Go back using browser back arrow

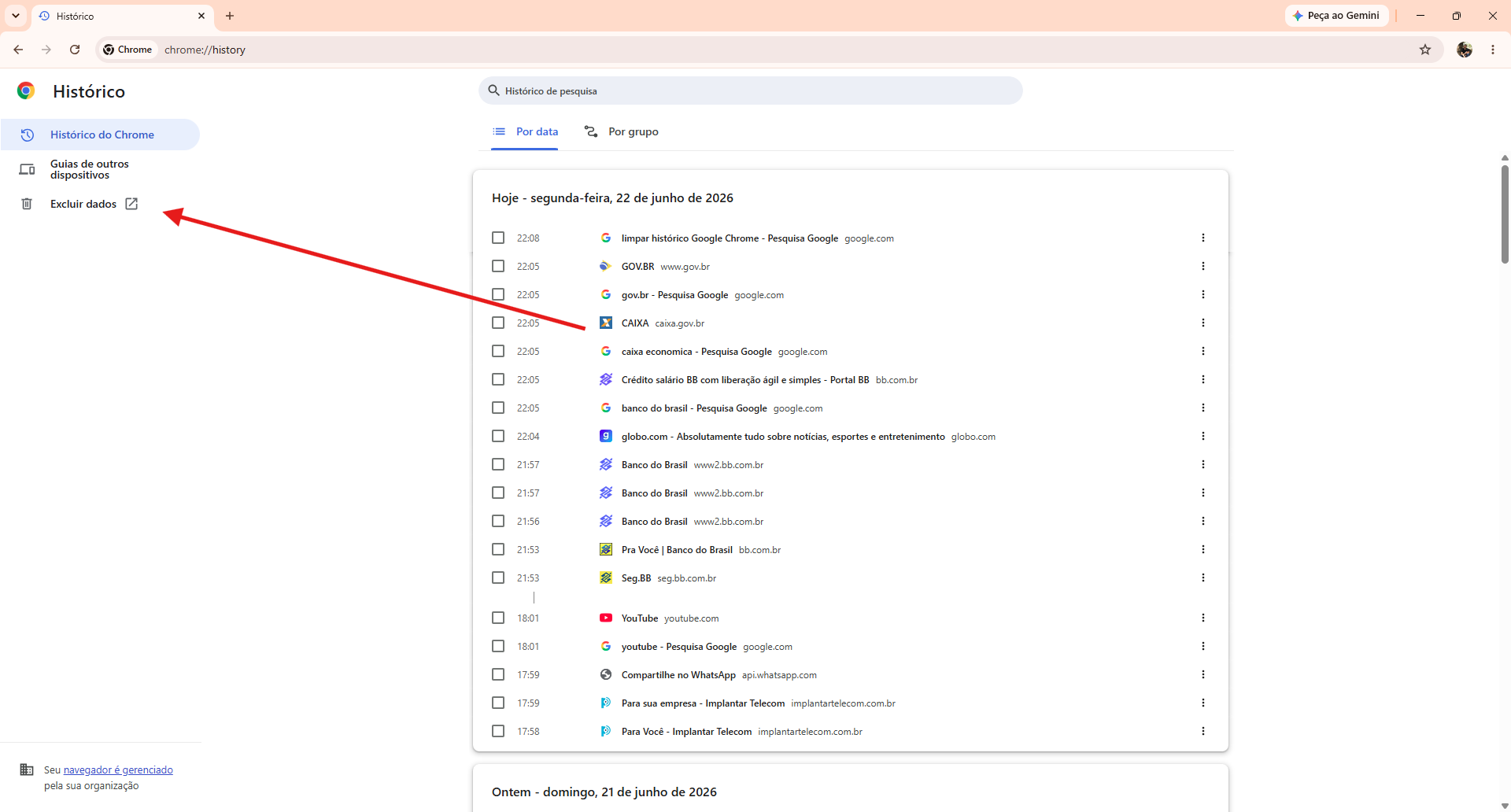point(18,50)
